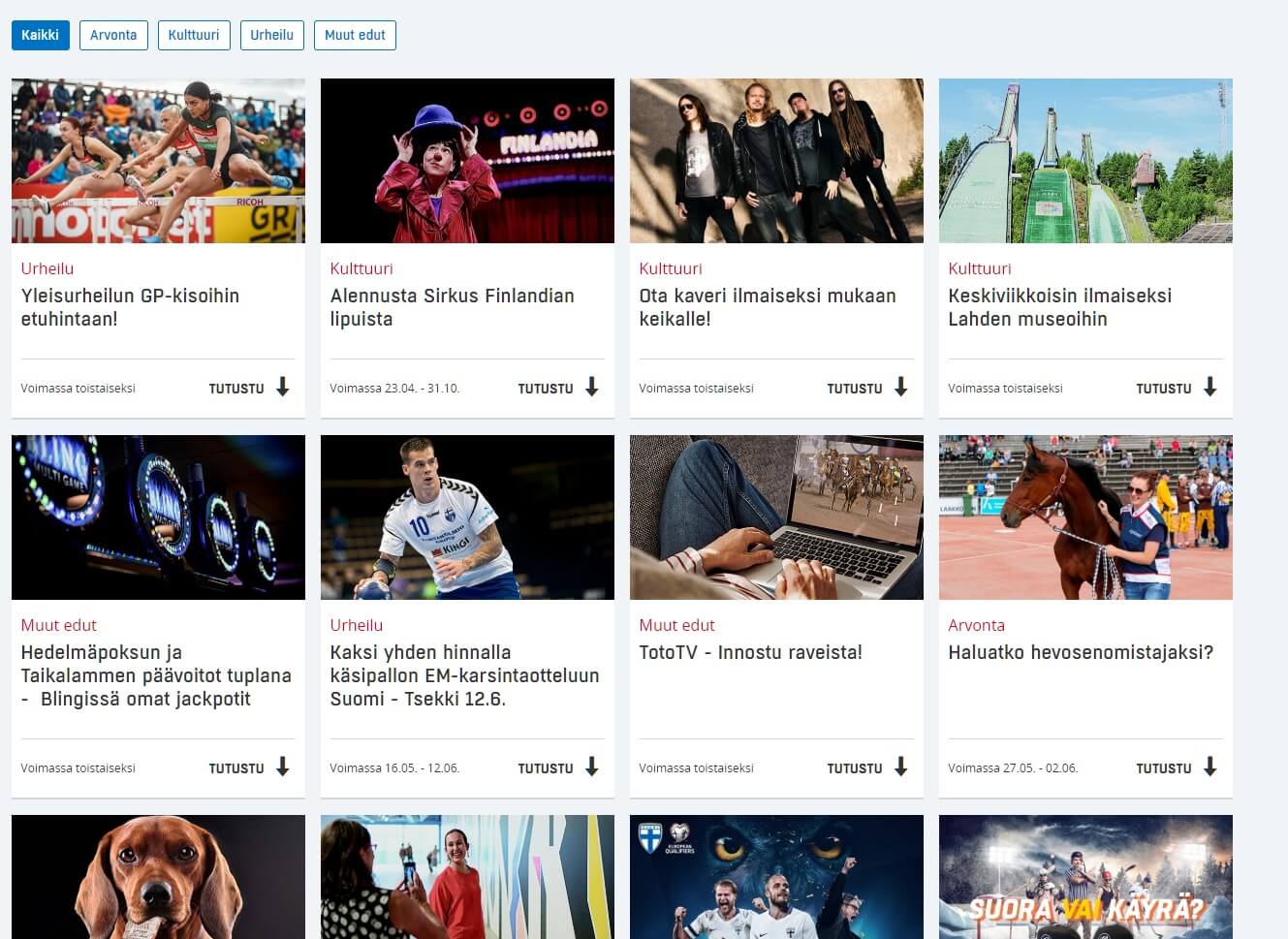Click Kulttuuri label on Sirkus Finlandian card
Viewport: 1288px width, 939px height.
point(361,268)
